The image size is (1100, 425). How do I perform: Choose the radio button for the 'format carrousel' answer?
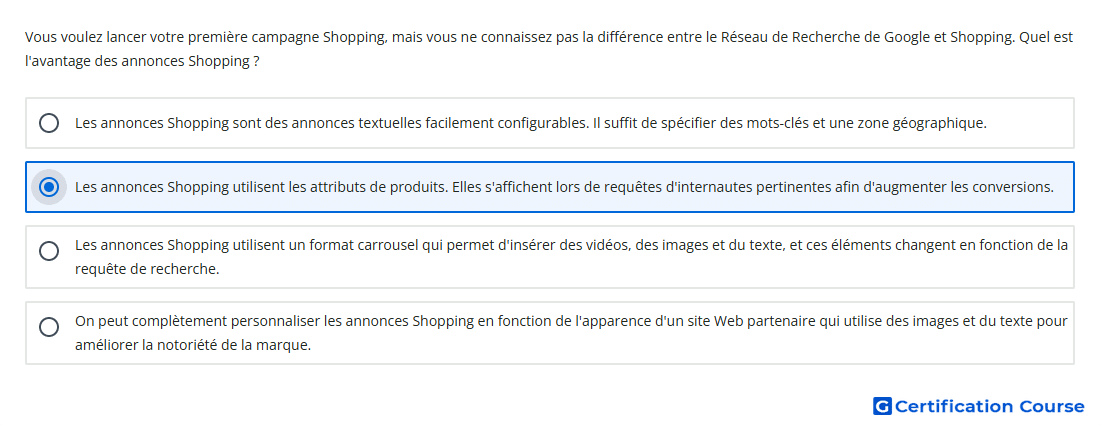pos(49,251)
